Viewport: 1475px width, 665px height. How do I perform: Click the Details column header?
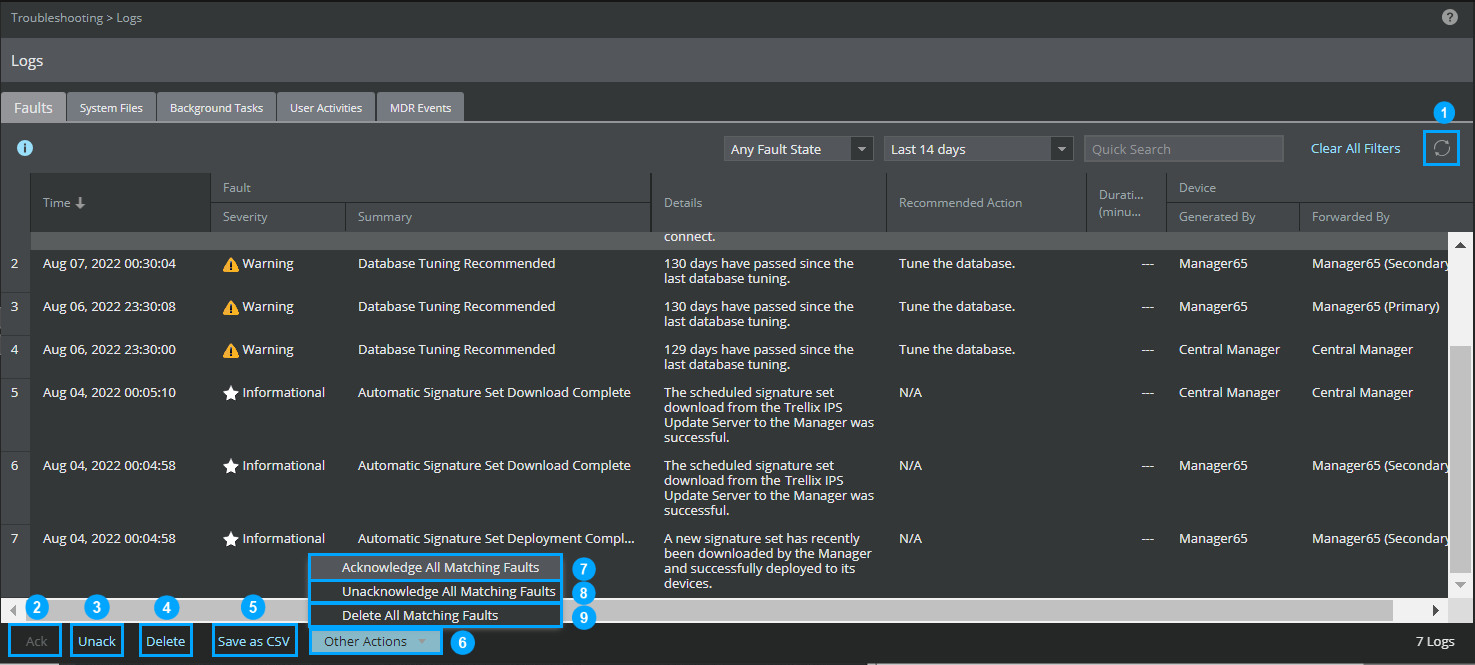coord(768,202)
